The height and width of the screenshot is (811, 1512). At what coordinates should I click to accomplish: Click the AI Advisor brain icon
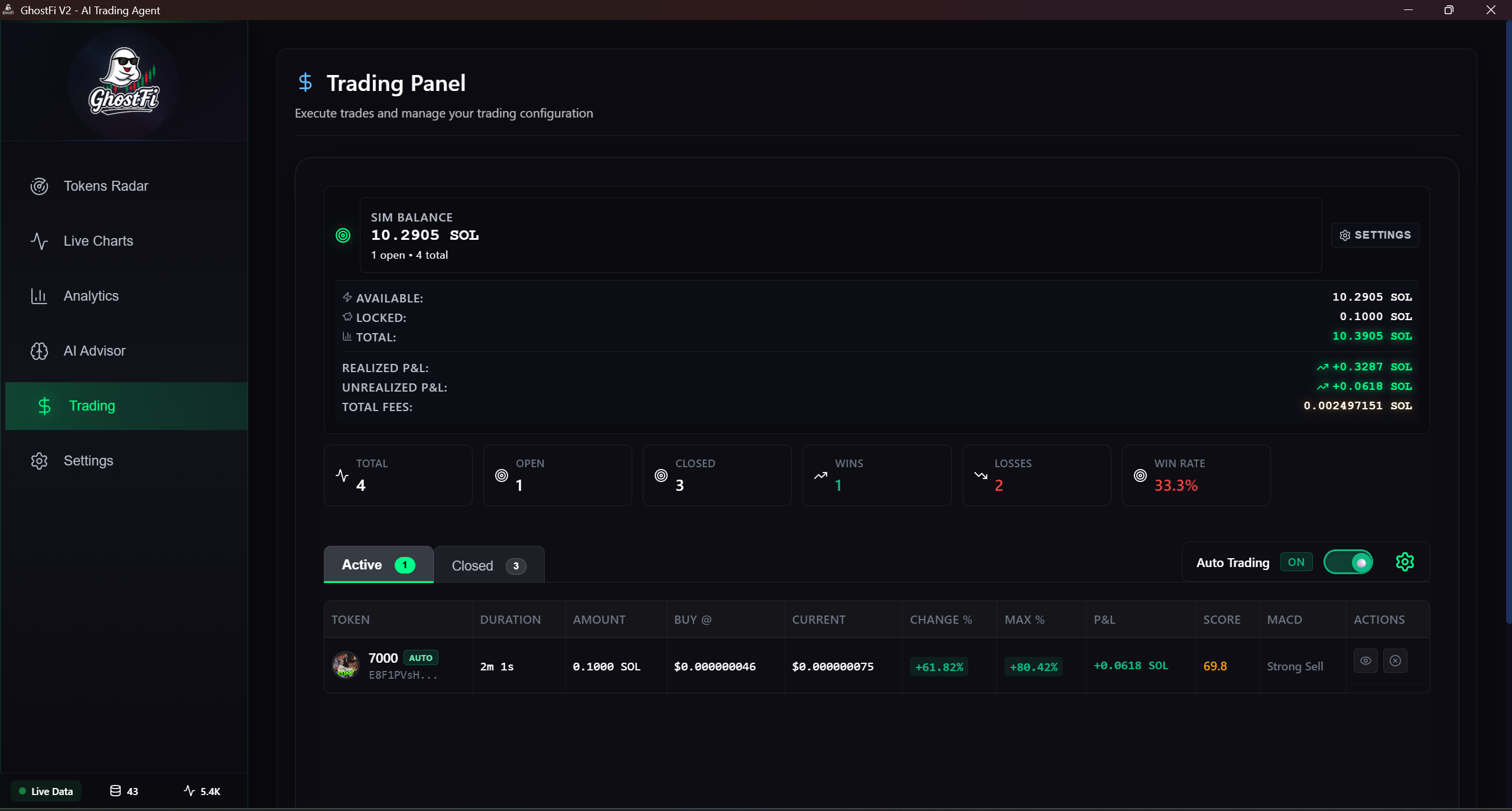tap(39, 350)
